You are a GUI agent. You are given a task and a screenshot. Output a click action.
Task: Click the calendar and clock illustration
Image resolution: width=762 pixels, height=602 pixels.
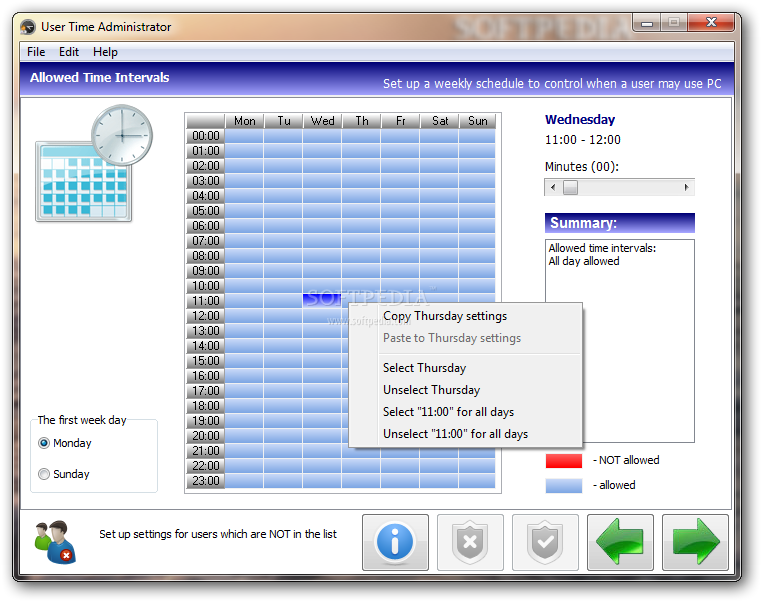(94, 163)
